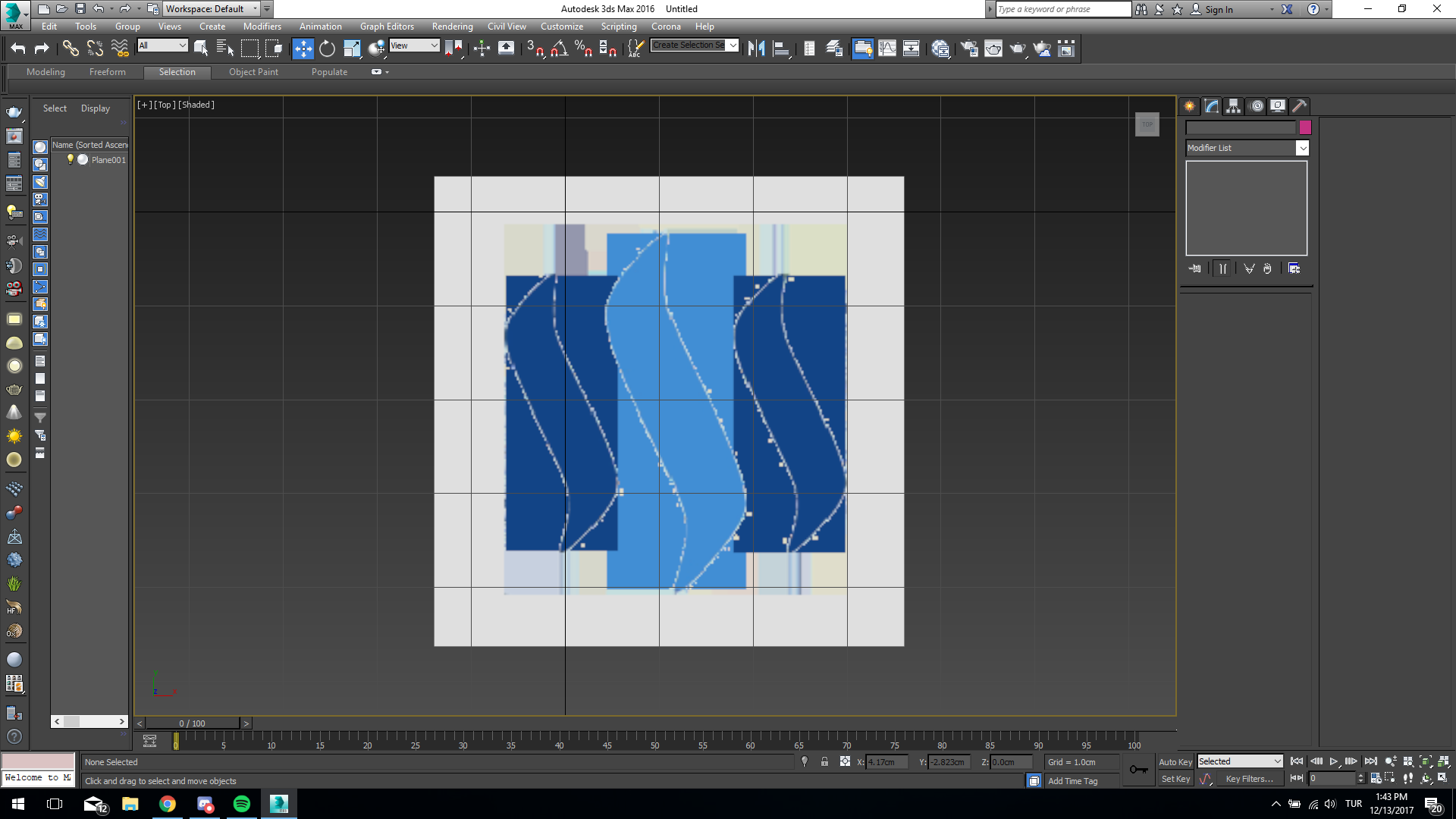
Task: Switch to the Object Paint ribbon tab
Action: [253, 72]
